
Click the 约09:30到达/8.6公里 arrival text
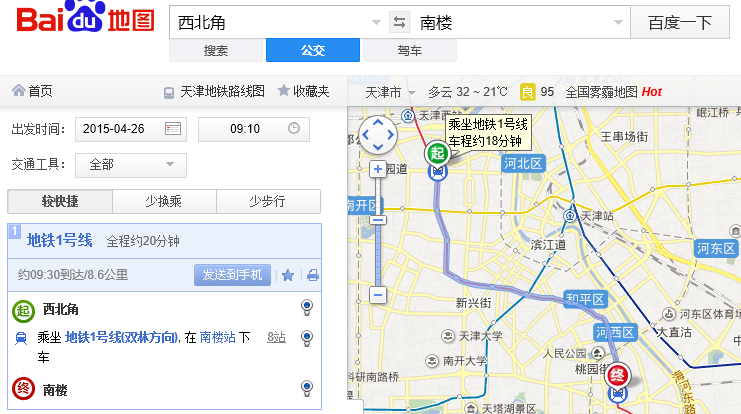(73, 275)
